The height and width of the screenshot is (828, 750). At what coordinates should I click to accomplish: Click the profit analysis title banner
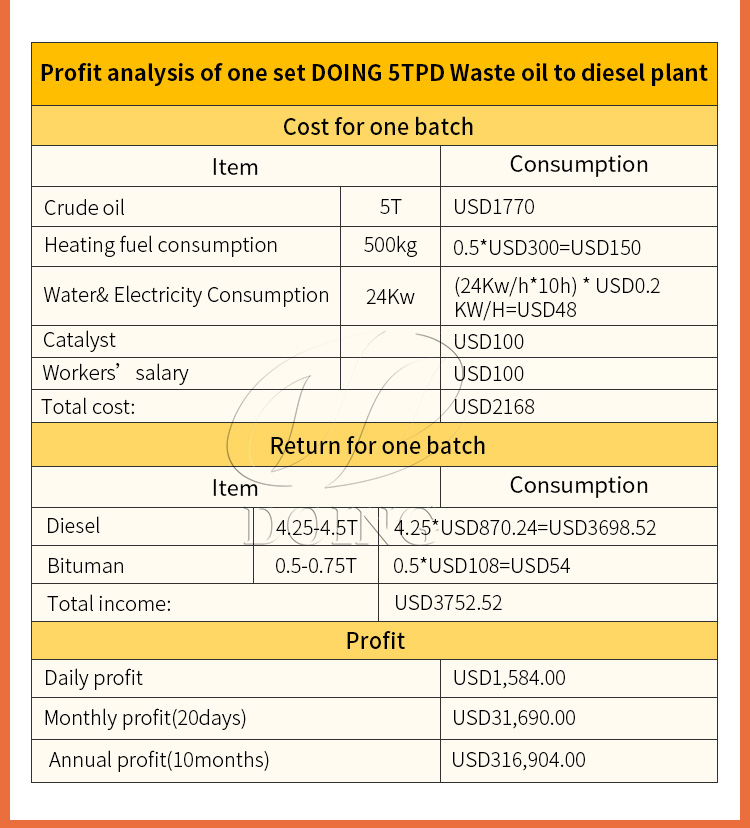(374, 74)
